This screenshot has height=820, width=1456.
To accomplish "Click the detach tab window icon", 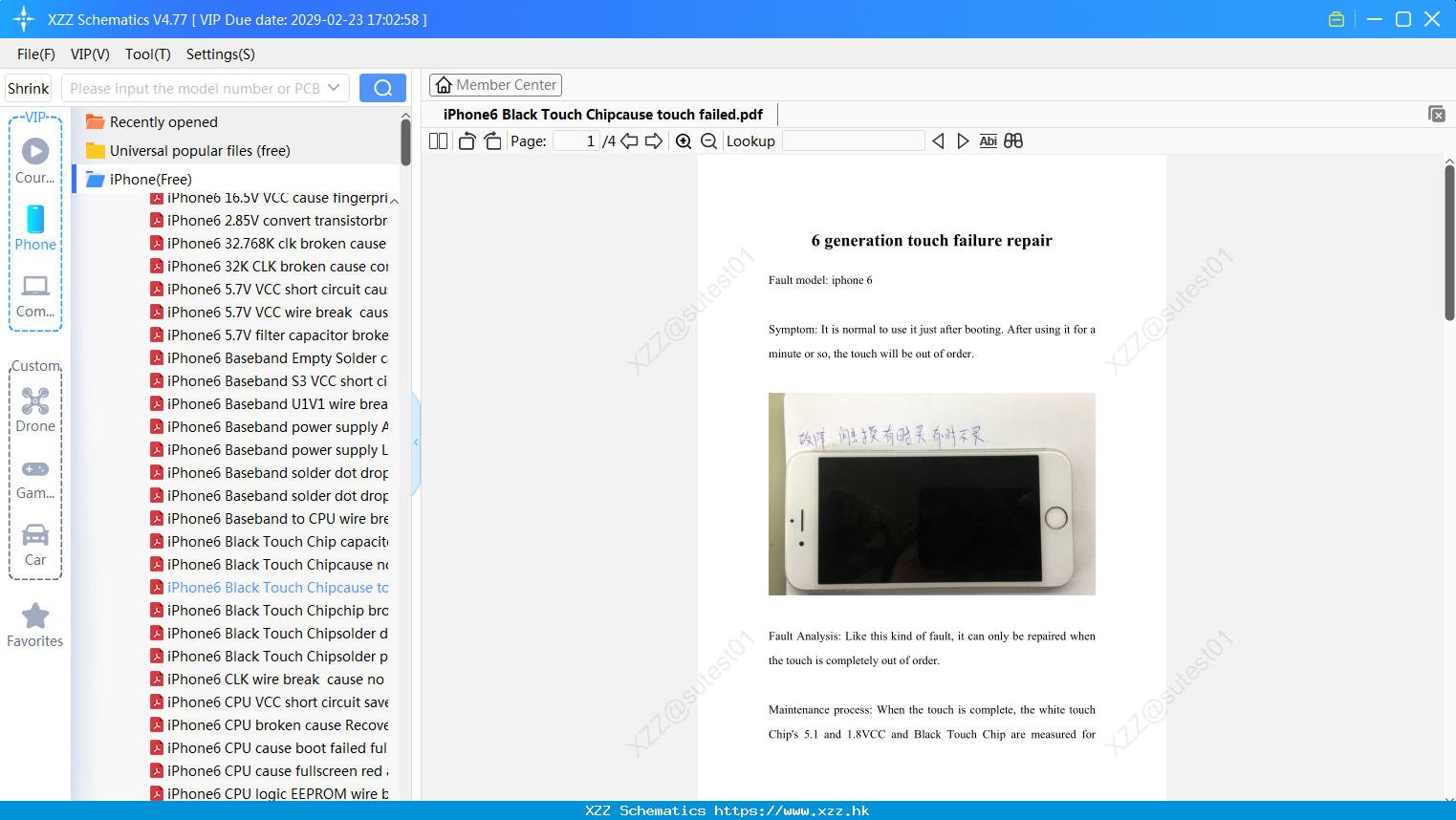I will 1436,114.
